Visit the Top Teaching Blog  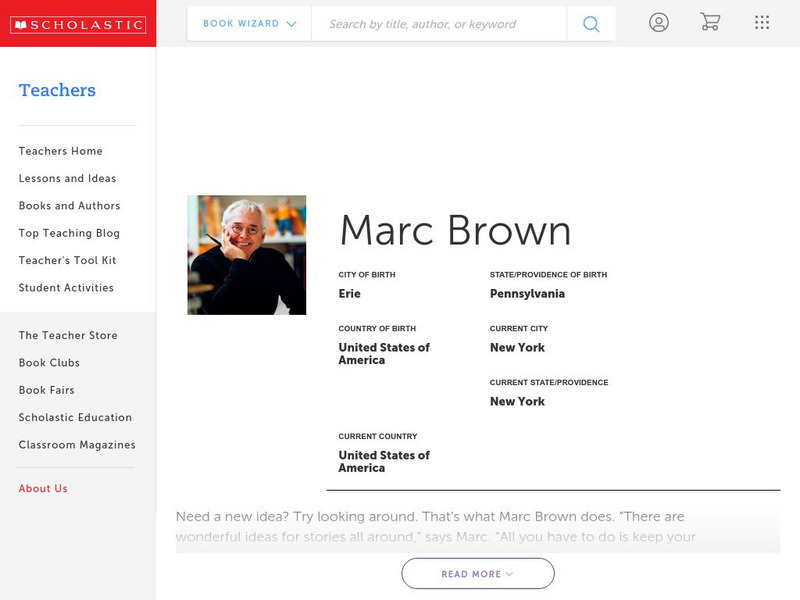pyautogui.click(x=69, y=233)
